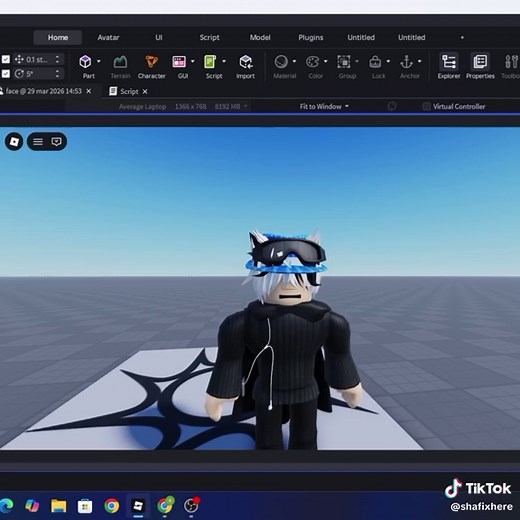Open the Material picker
Screen dimensions: 520x520
[281, 62]
